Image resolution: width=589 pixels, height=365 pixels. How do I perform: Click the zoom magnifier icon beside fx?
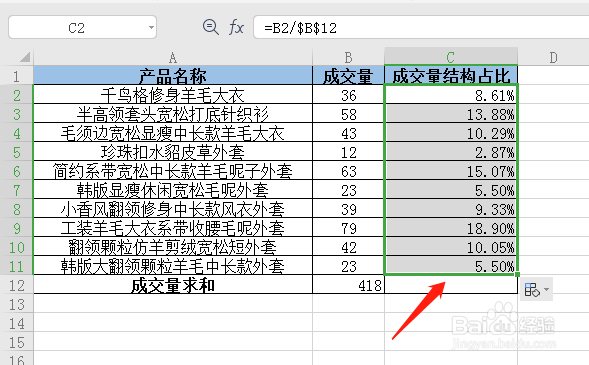point(211,27)
